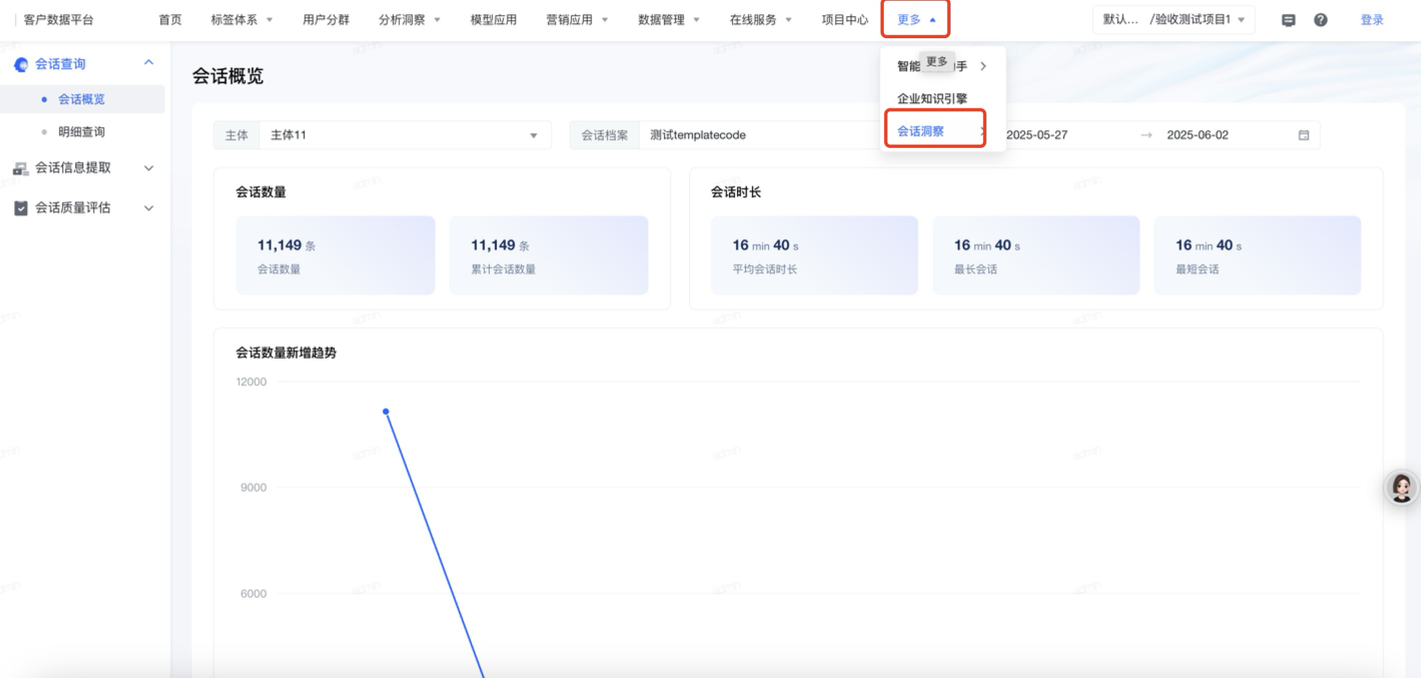Open the messages icon in top bar

point(1288,20)
